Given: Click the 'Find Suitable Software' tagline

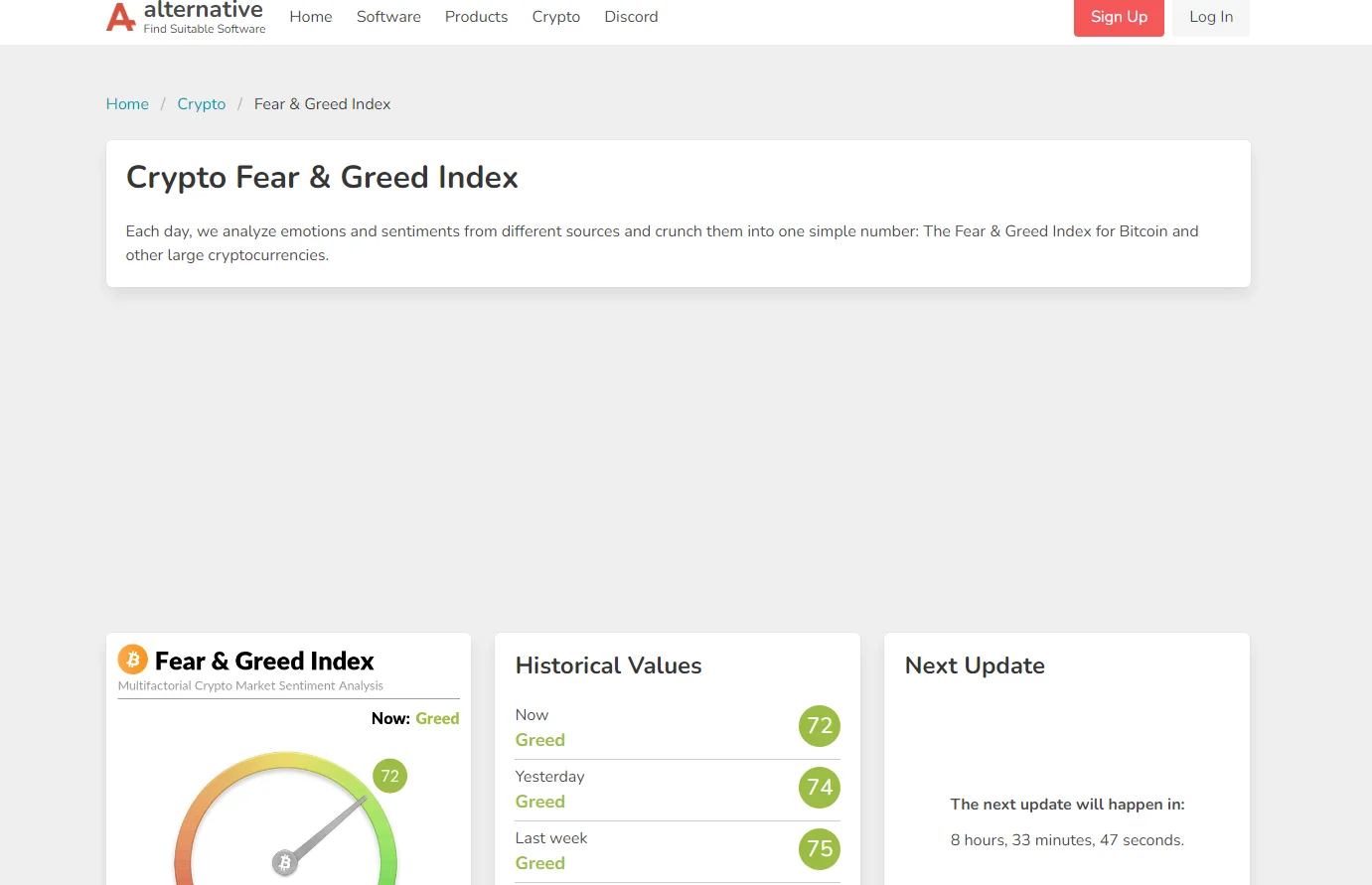Looking at the screenshot, I should (205, 29).
